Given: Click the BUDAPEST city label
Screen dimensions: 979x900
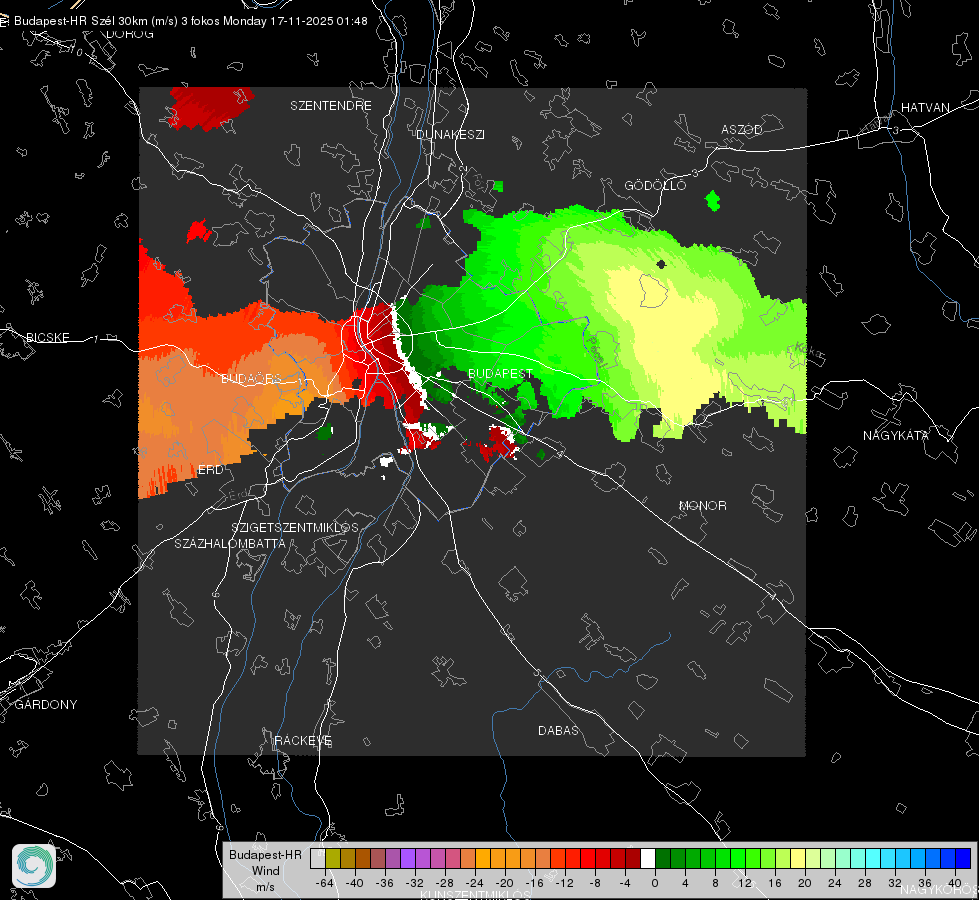Looking at the screenshot, I should [x=500, y=373].
